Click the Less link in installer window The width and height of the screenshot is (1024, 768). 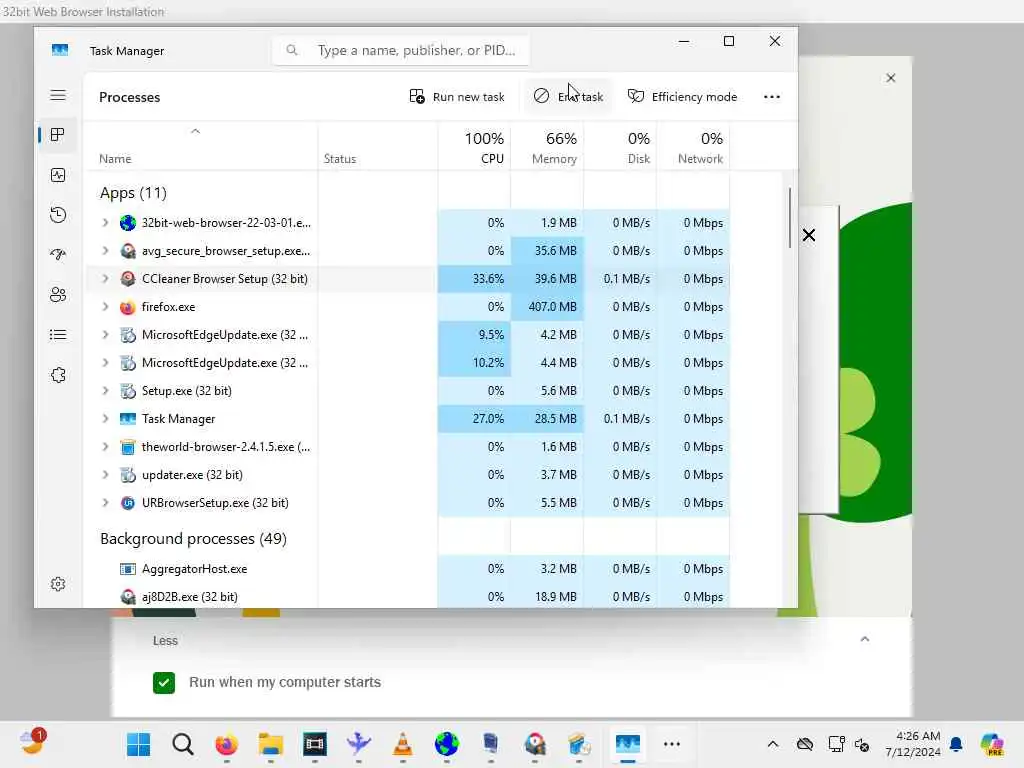165,641
